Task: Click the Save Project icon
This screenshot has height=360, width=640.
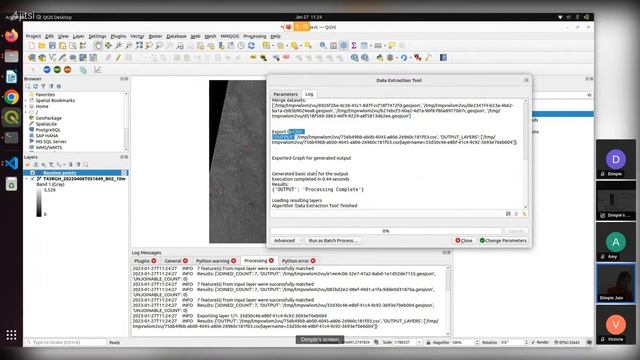Action: pos(52,46)
